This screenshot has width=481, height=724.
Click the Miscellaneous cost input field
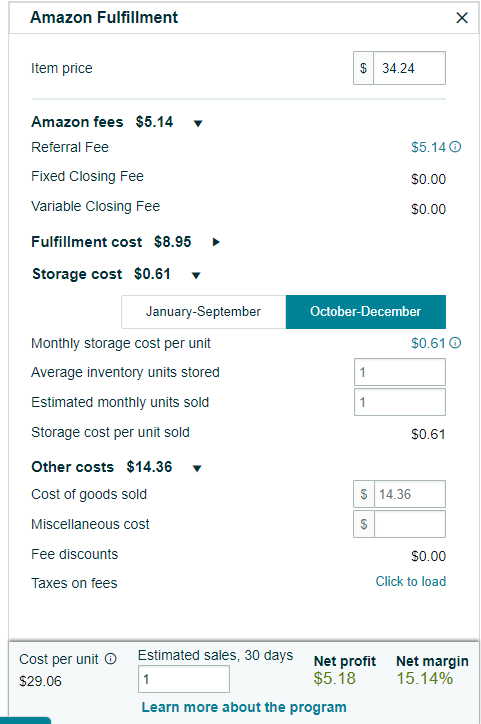tap(410, 524)
